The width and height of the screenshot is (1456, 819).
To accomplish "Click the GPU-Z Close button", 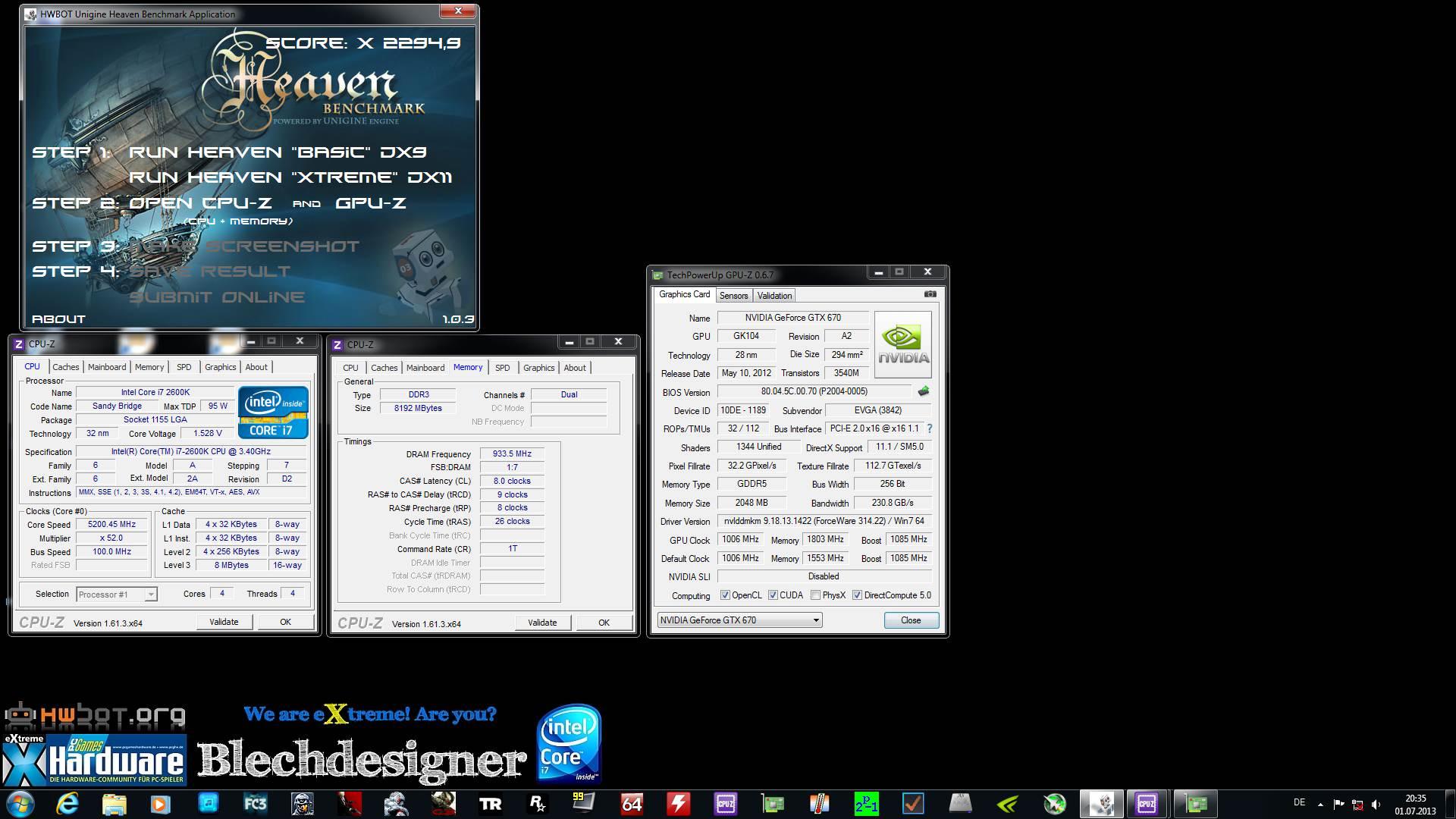I will (x=911, y=620).
